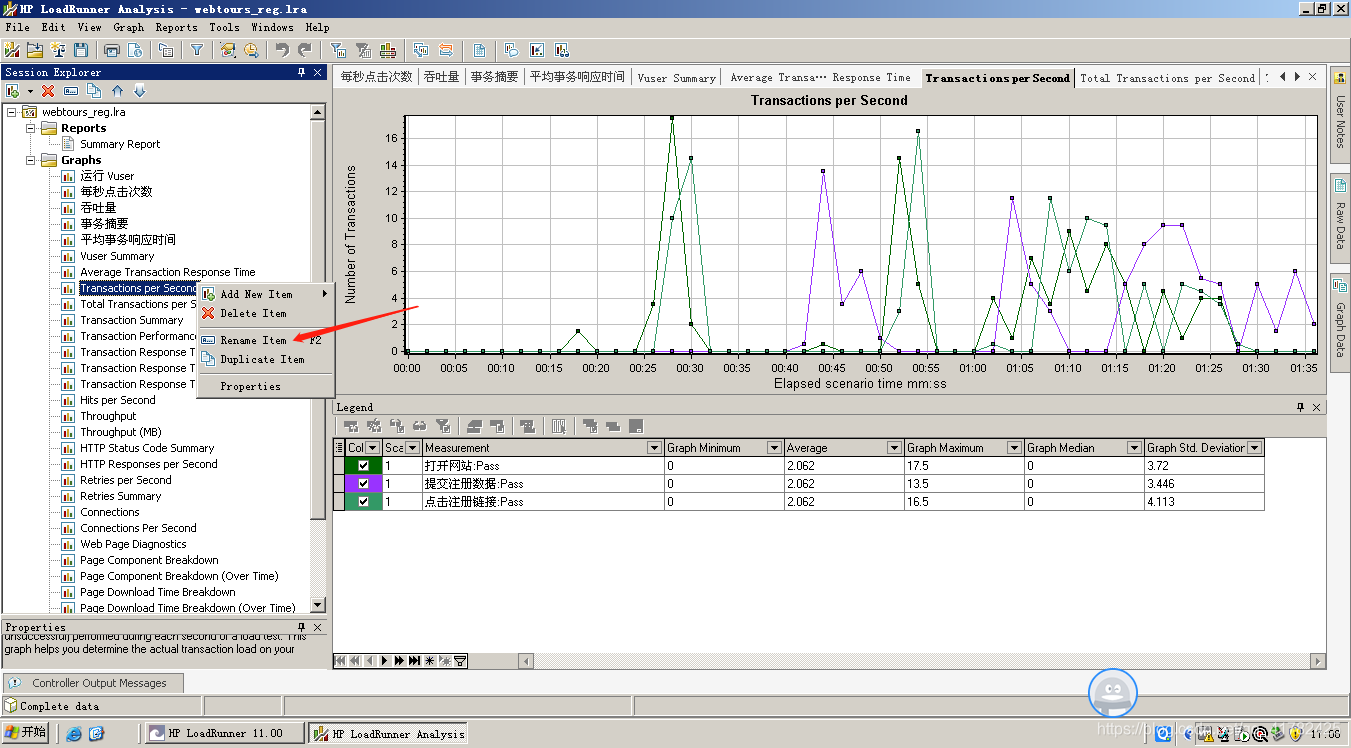Image resolution: width=1351 pixels, height=748 pixels.
Task: Click the first-record button in navigator bar
Action: point(340,661)
